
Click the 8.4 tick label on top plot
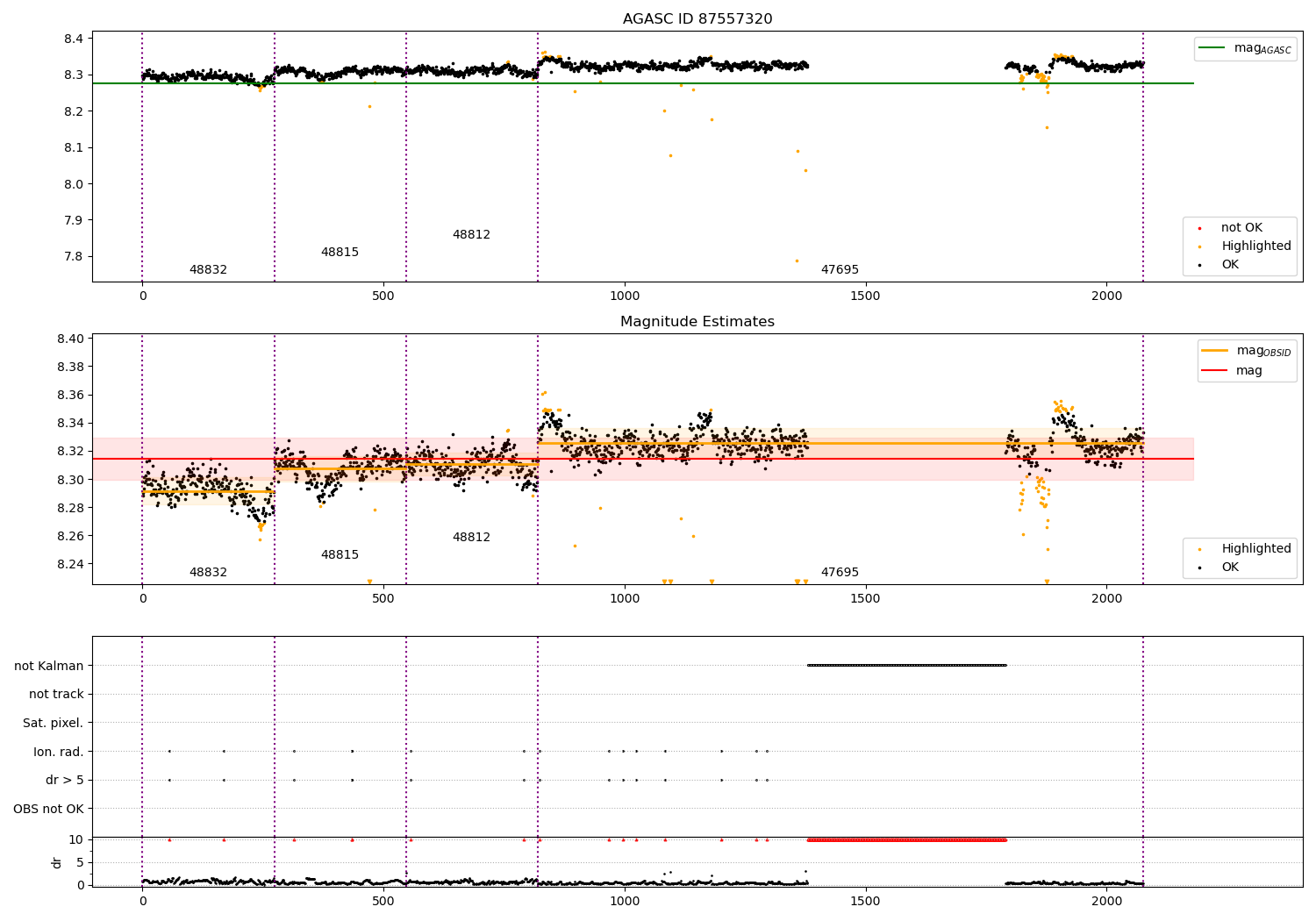click(74, 39)
